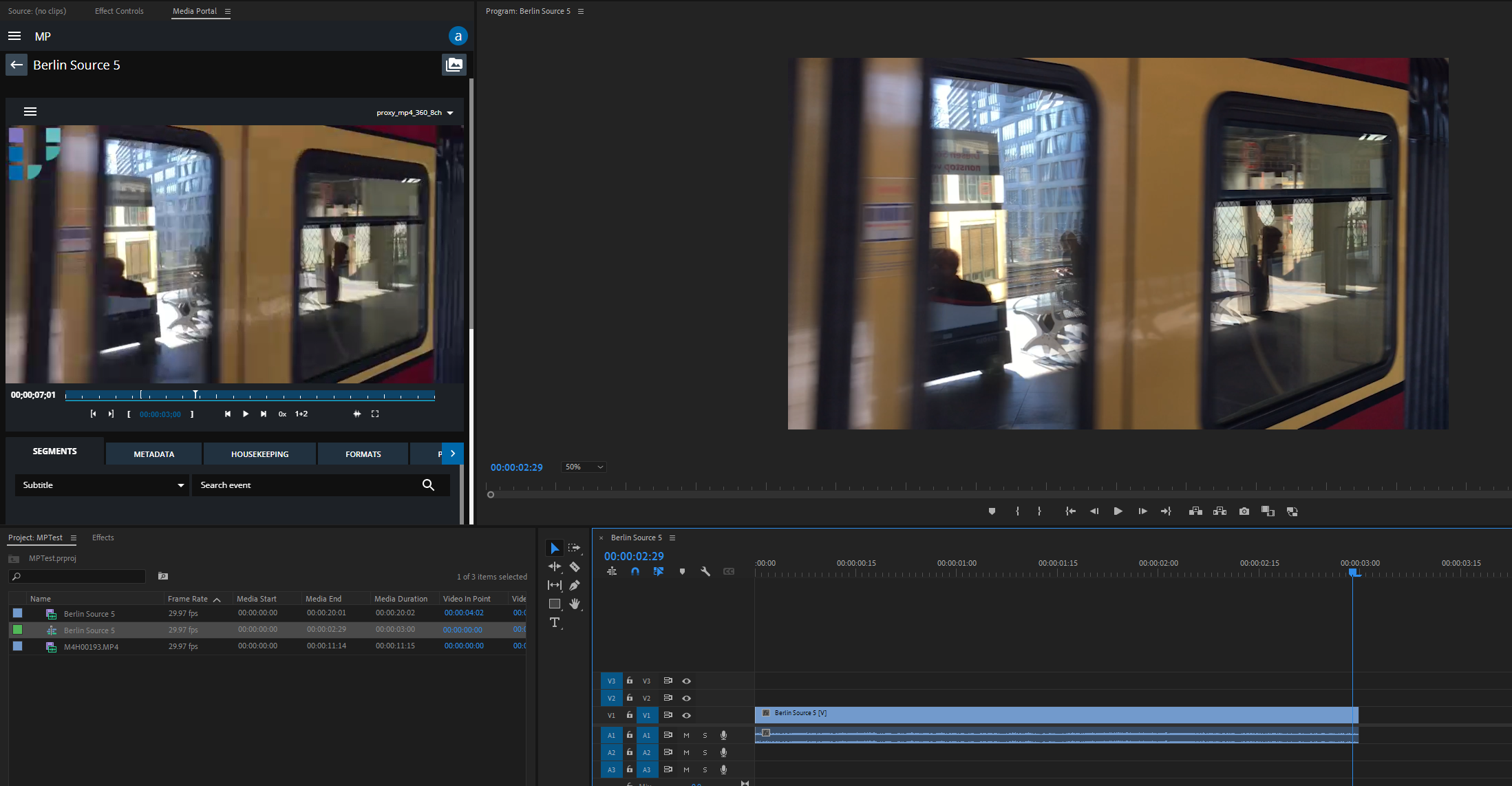1512x786 pixels.
Task: Select the Hand tool
Action: (x=575, y=604)
